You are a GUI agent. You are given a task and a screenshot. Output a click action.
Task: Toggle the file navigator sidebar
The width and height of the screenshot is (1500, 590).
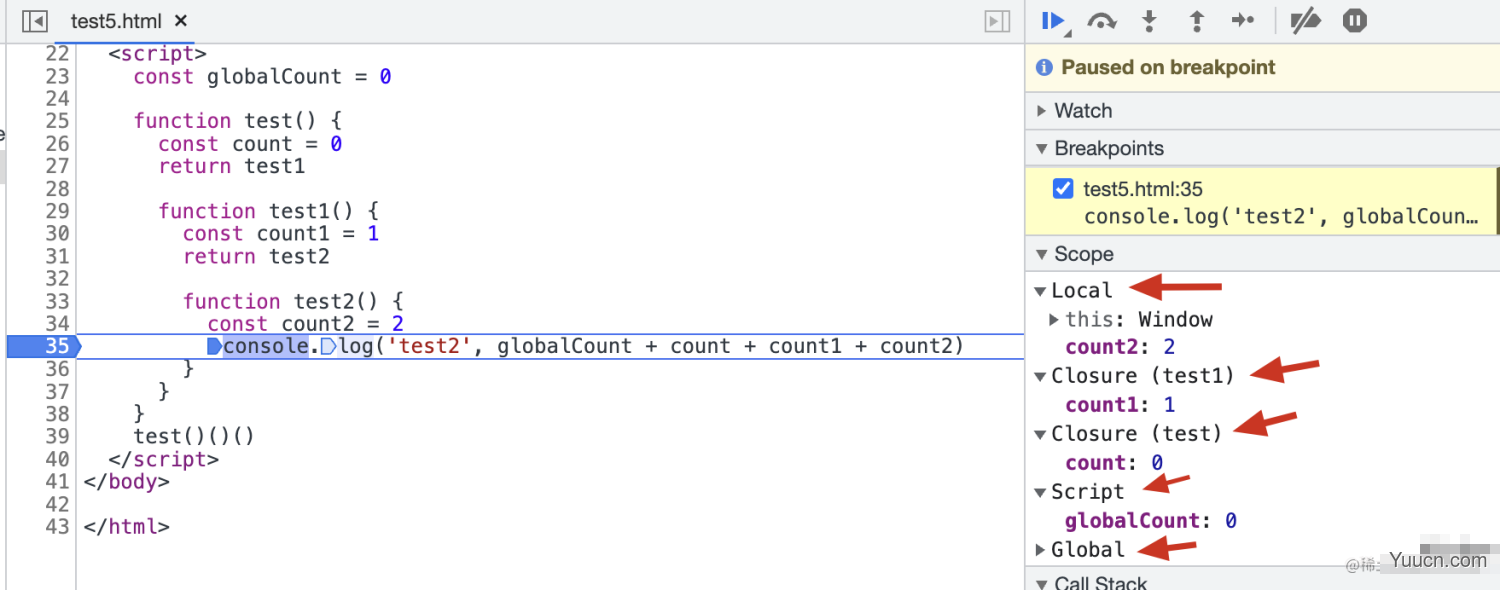click(34, 21)
